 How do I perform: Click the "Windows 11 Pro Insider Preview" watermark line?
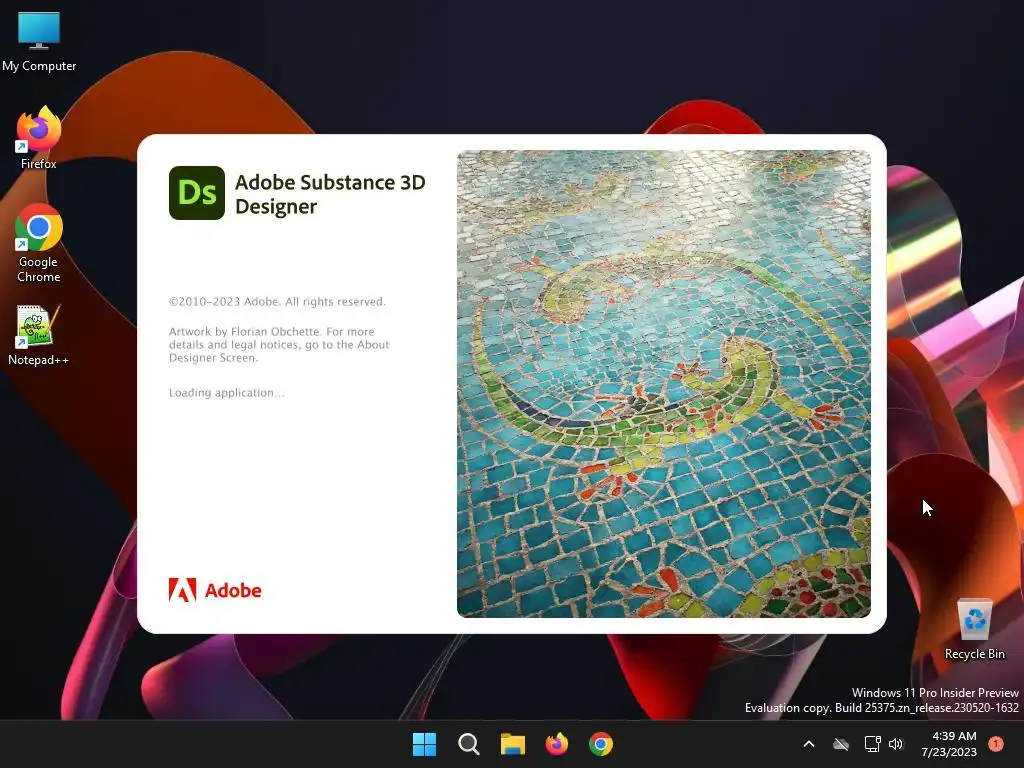(935, 693)
